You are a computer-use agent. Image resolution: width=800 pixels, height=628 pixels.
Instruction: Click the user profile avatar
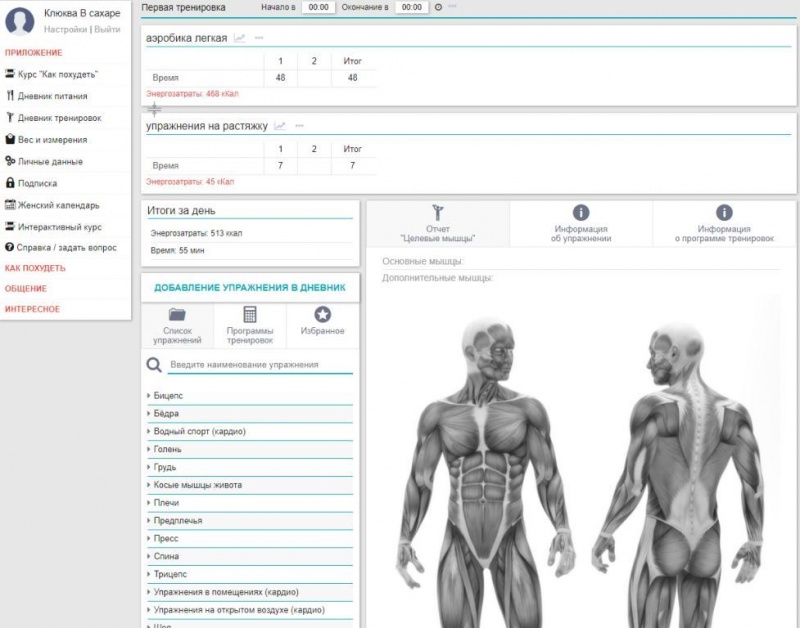click(21, 20)
